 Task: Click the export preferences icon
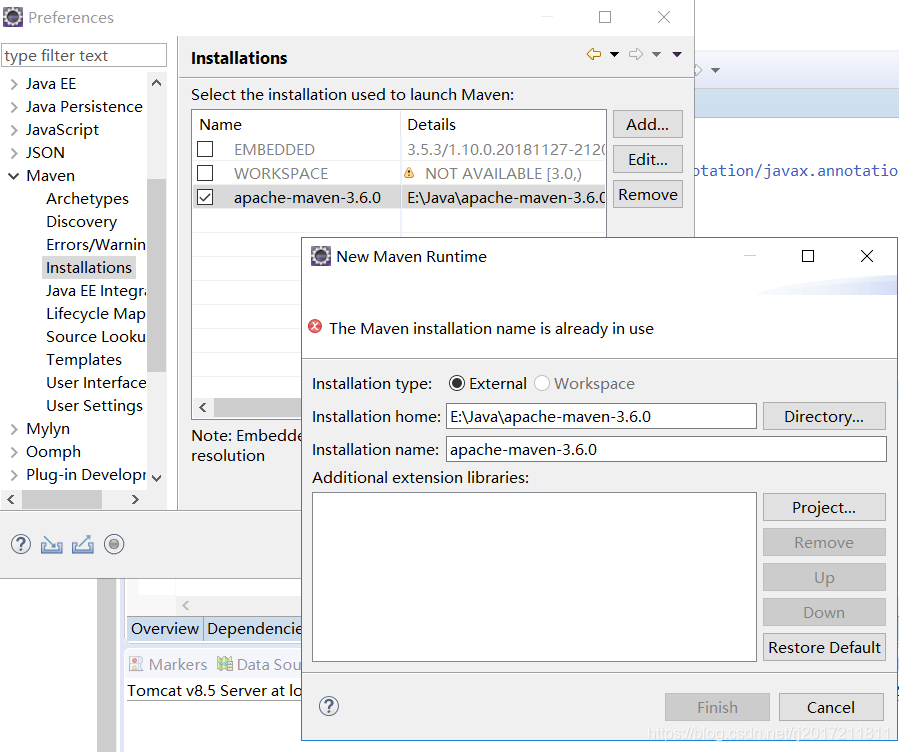[x=83, y=544]
